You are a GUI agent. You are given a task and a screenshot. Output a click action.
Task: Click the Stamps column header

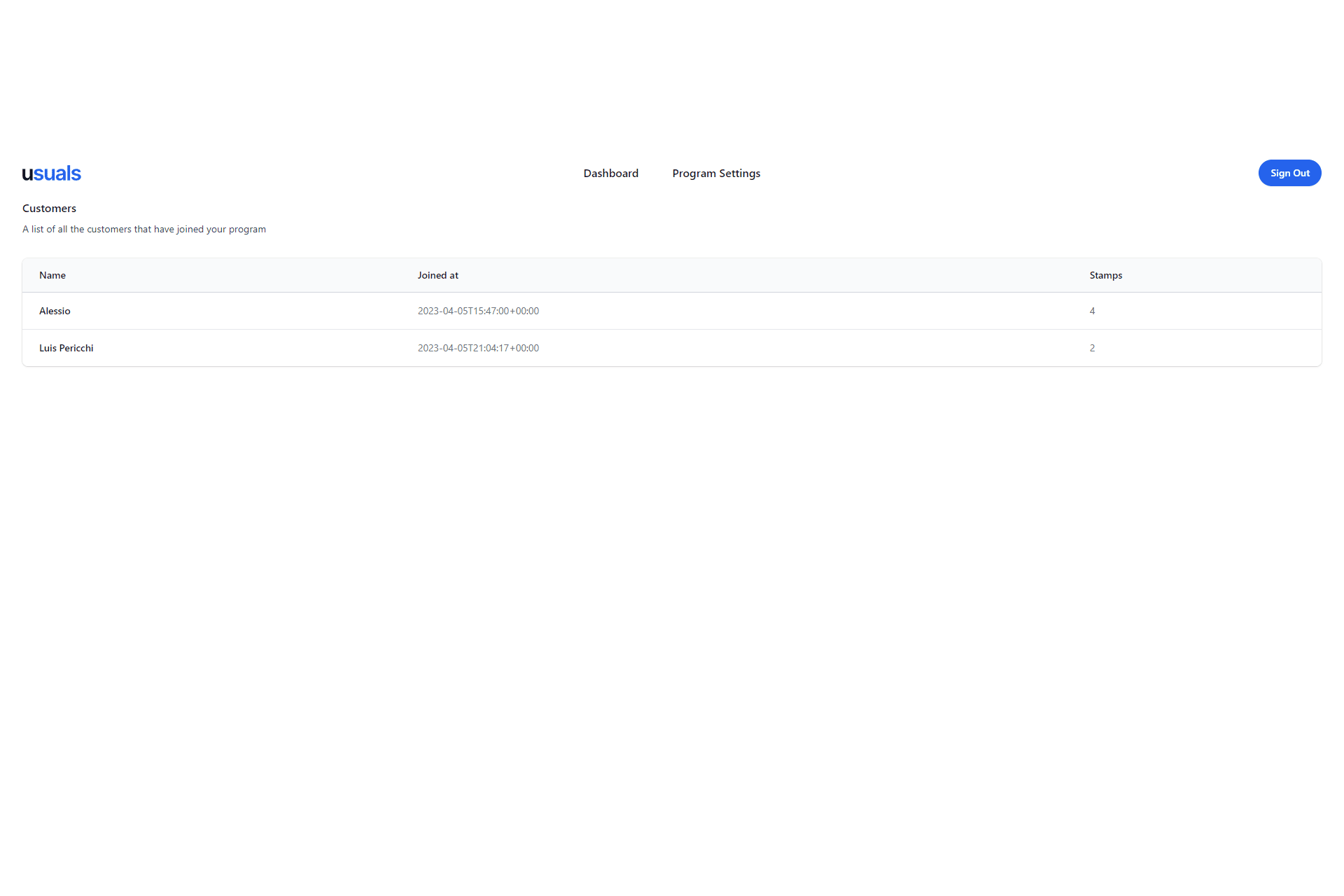1105,276
